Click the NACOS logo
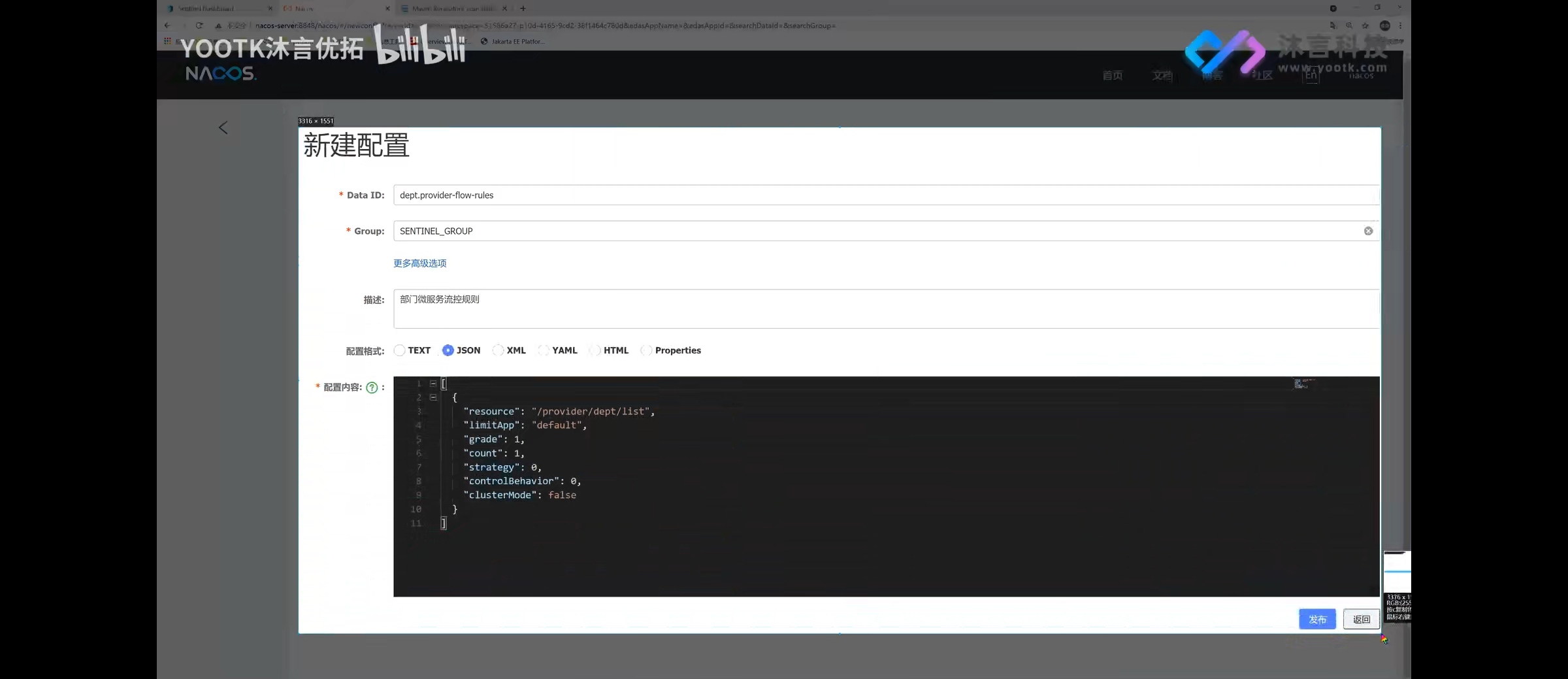This screenshot has width=1568, height=679. coord(221,74)
